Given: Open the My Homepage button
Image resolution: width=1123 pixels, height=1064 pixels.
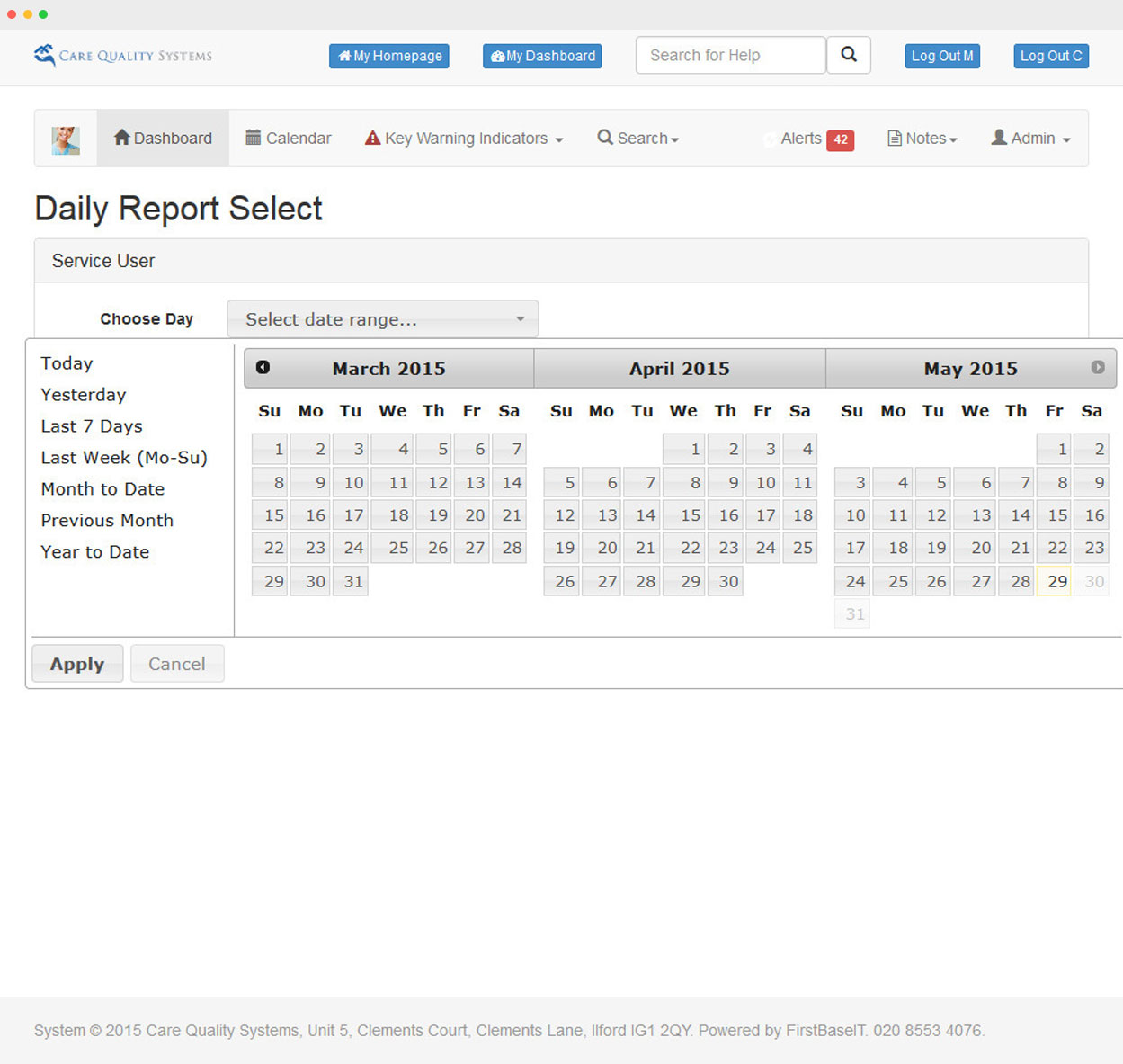Looking at the screenshot, I should point(388,56).
